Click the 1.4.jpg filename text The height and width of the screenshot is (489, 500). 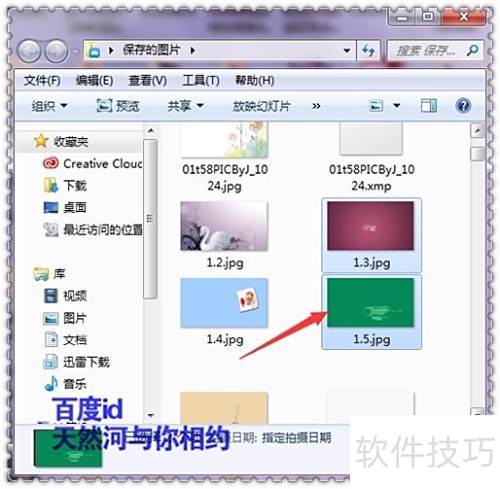point(225,340)
